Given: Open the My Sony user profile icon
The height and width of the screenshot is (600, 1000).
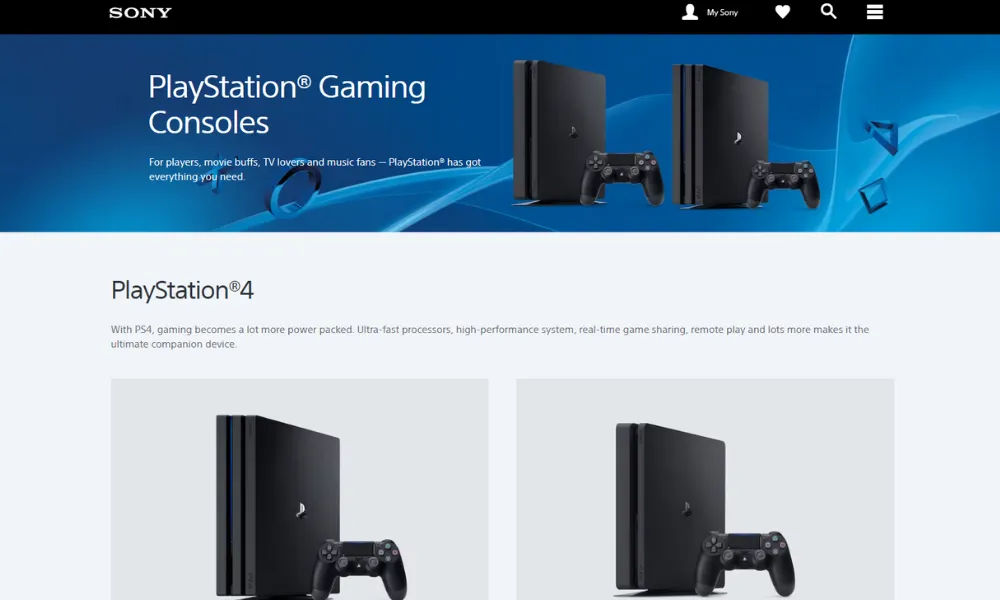Looking at the screenshot, I should (x=689, y=12).
